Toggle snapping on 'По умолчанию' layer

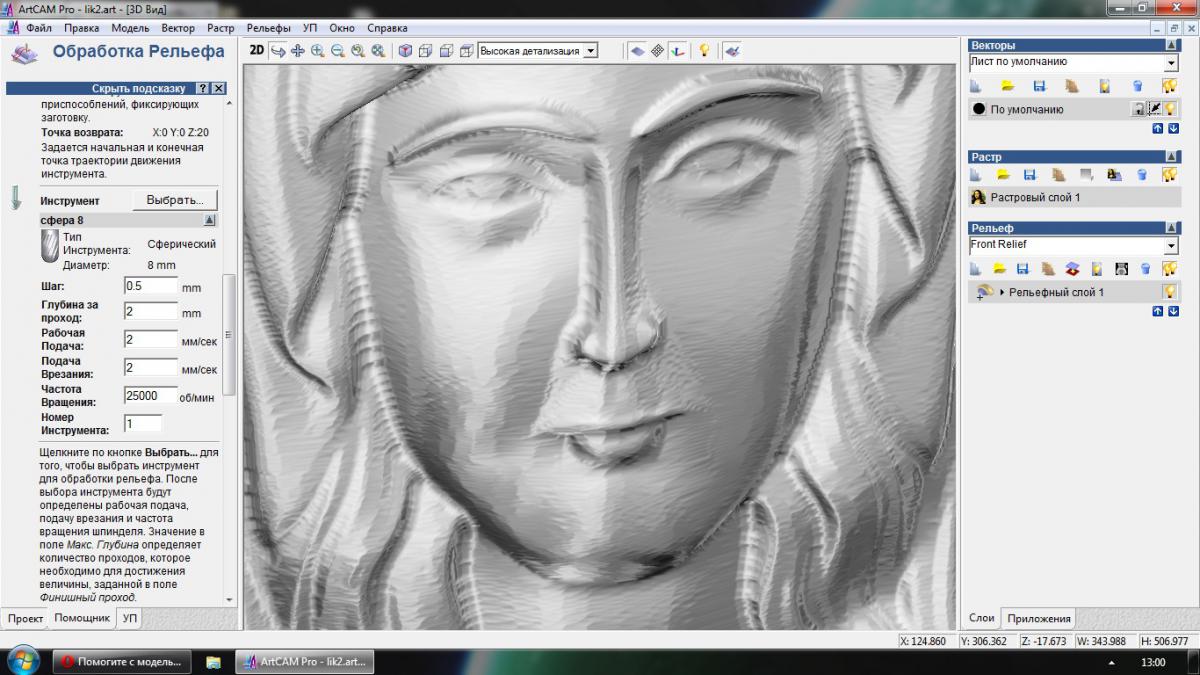(x=1153, y=109)
